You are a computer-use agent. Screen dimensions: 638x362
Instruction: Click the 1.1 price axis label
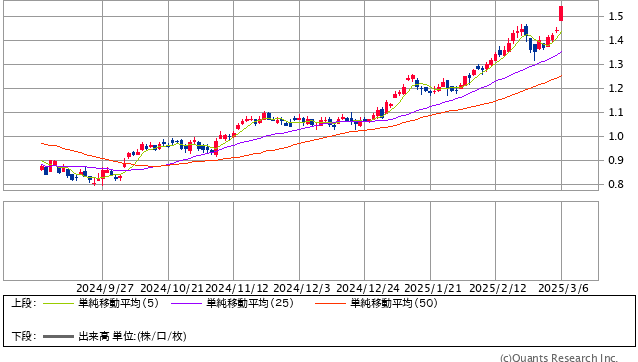[616, 112]
